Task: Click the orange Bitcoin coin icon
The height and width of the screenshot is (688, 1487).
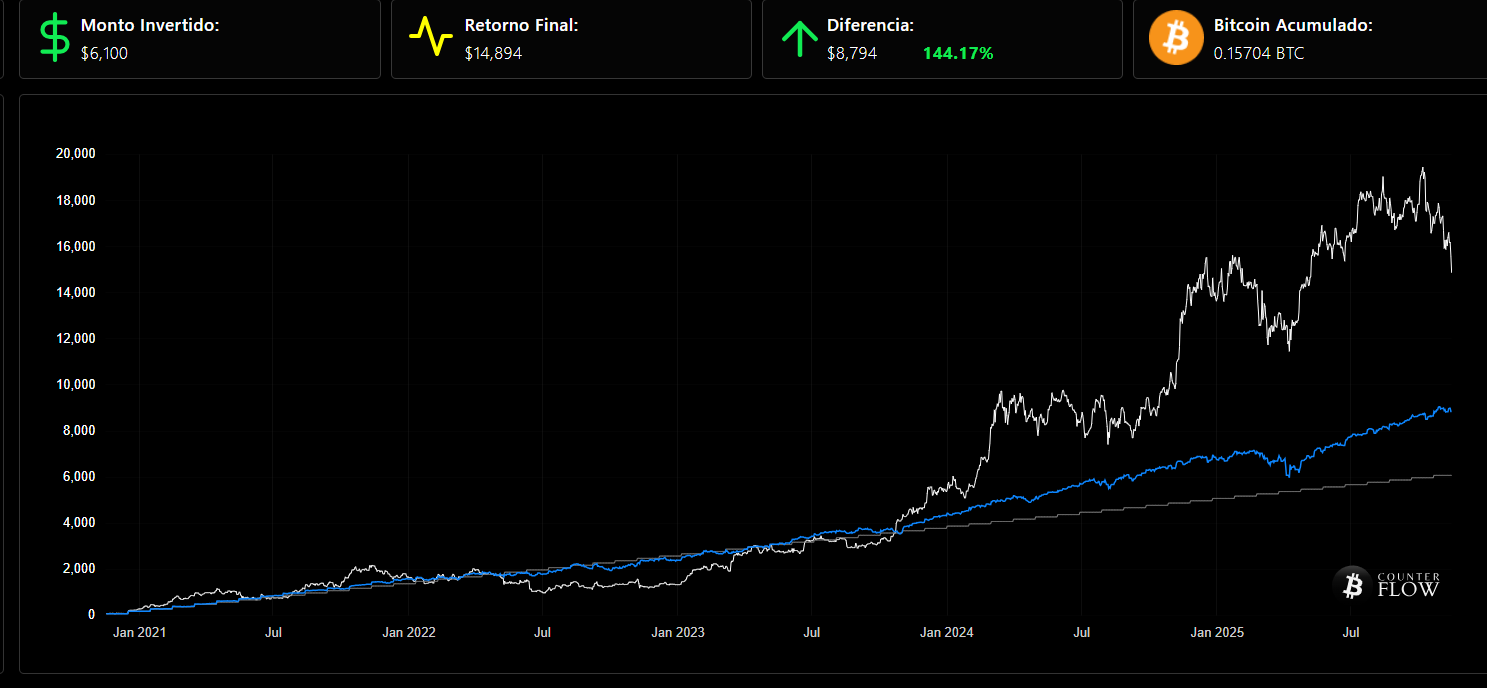Action: [x=1176, y=38]
